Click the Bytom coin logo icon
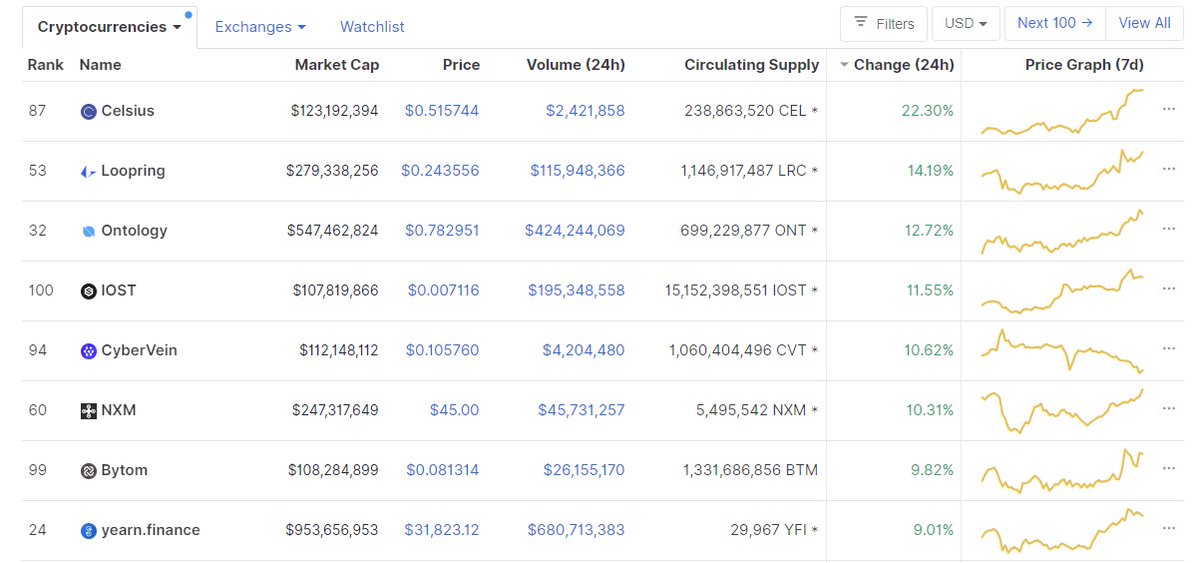Viewport: 1200px width, 563px height. tap(88, 471)
